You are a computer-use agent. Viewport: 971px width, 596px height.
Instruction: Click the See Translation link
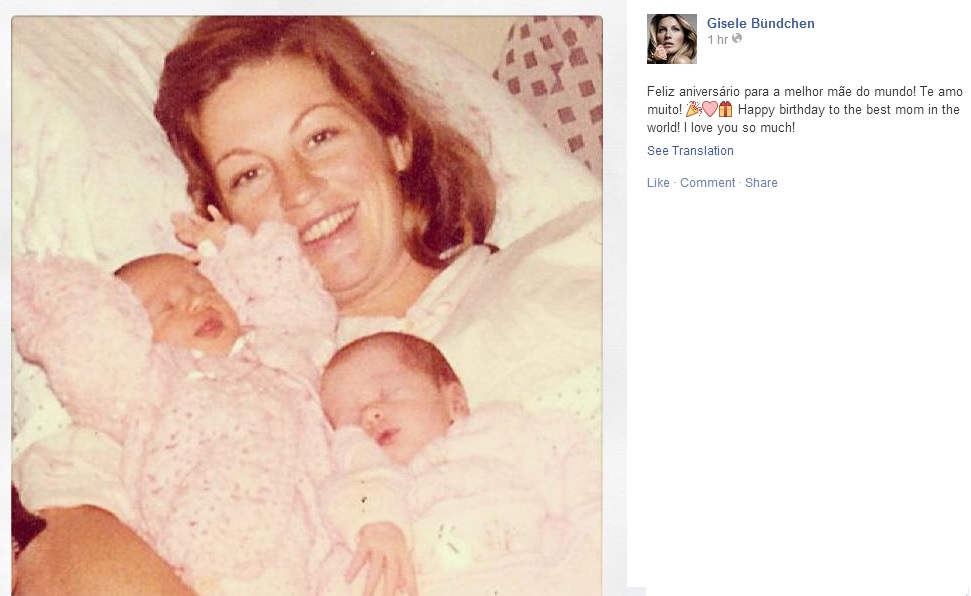pos(690,151)
